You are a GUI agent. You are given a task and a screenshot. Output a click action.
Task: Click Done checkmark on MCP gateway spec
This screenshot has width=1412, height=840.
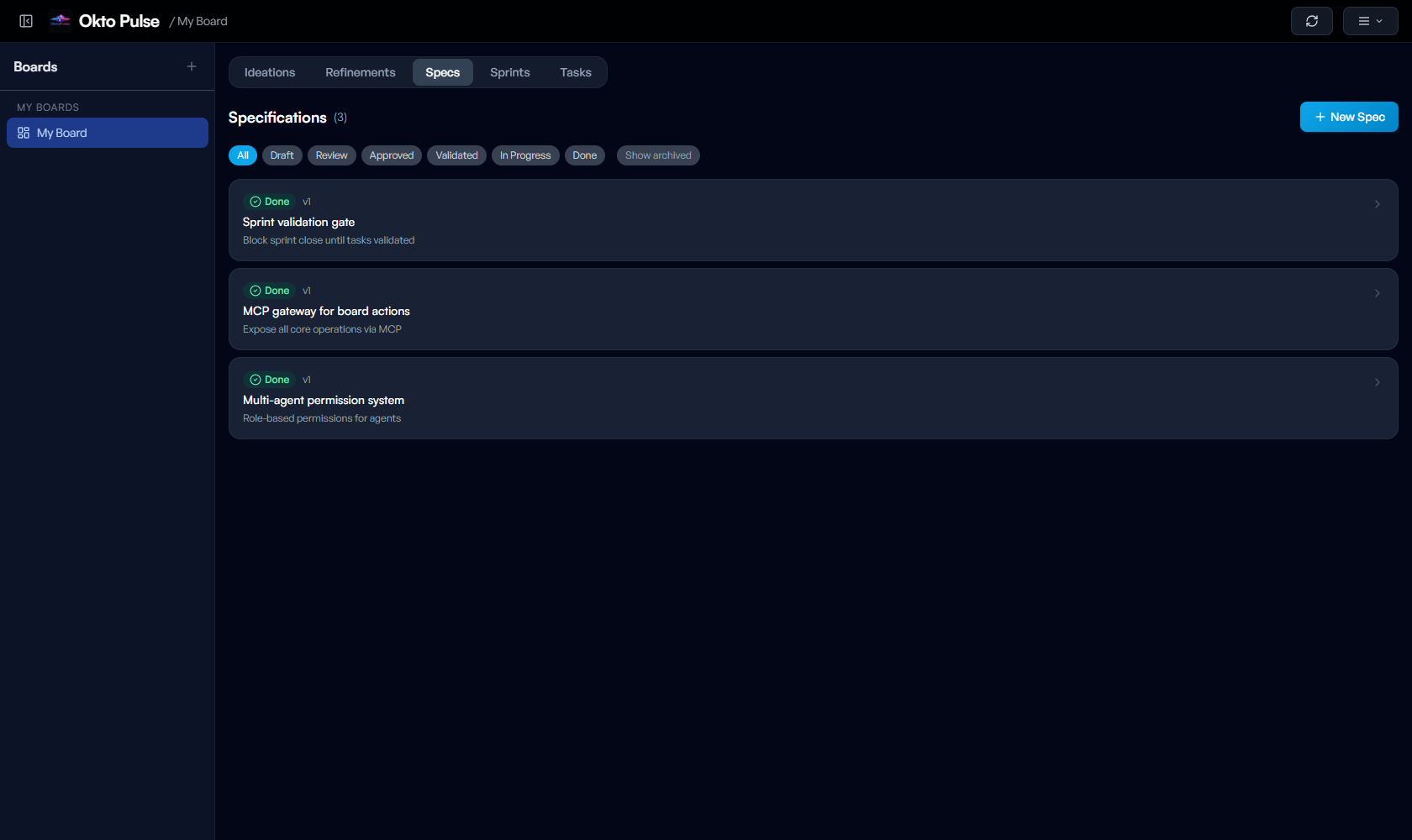pos(256,291)
